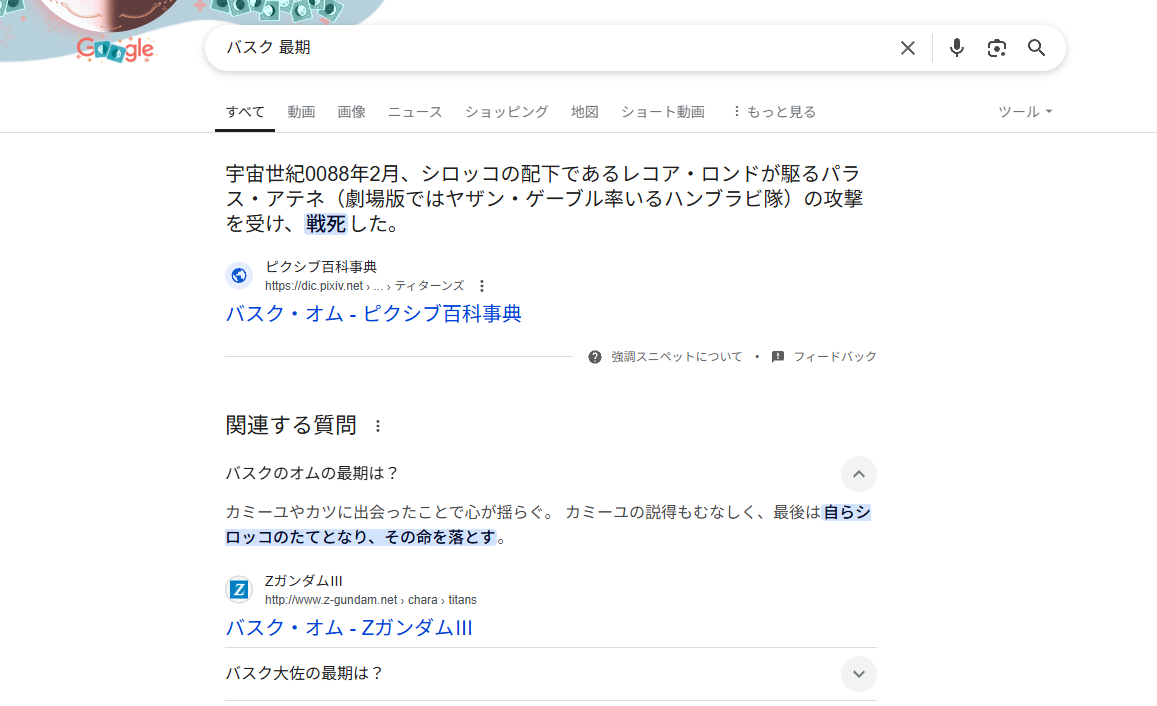
Task: Click highlighted word 戦死 in snippet
Action: (x=325, y=224)
